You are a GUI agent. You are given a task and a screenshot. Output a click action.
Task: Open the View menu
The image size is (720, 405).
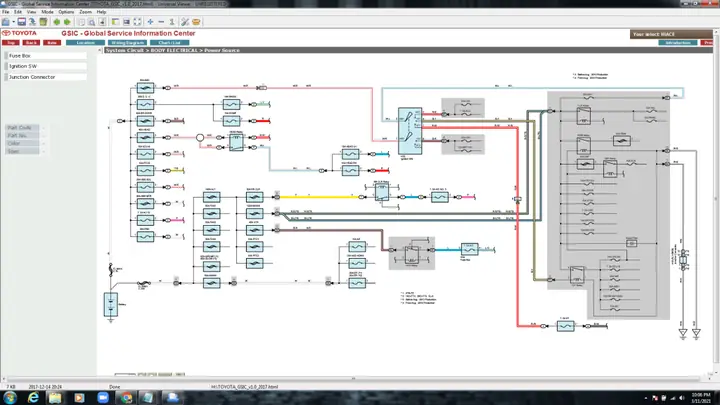point(31,12)
